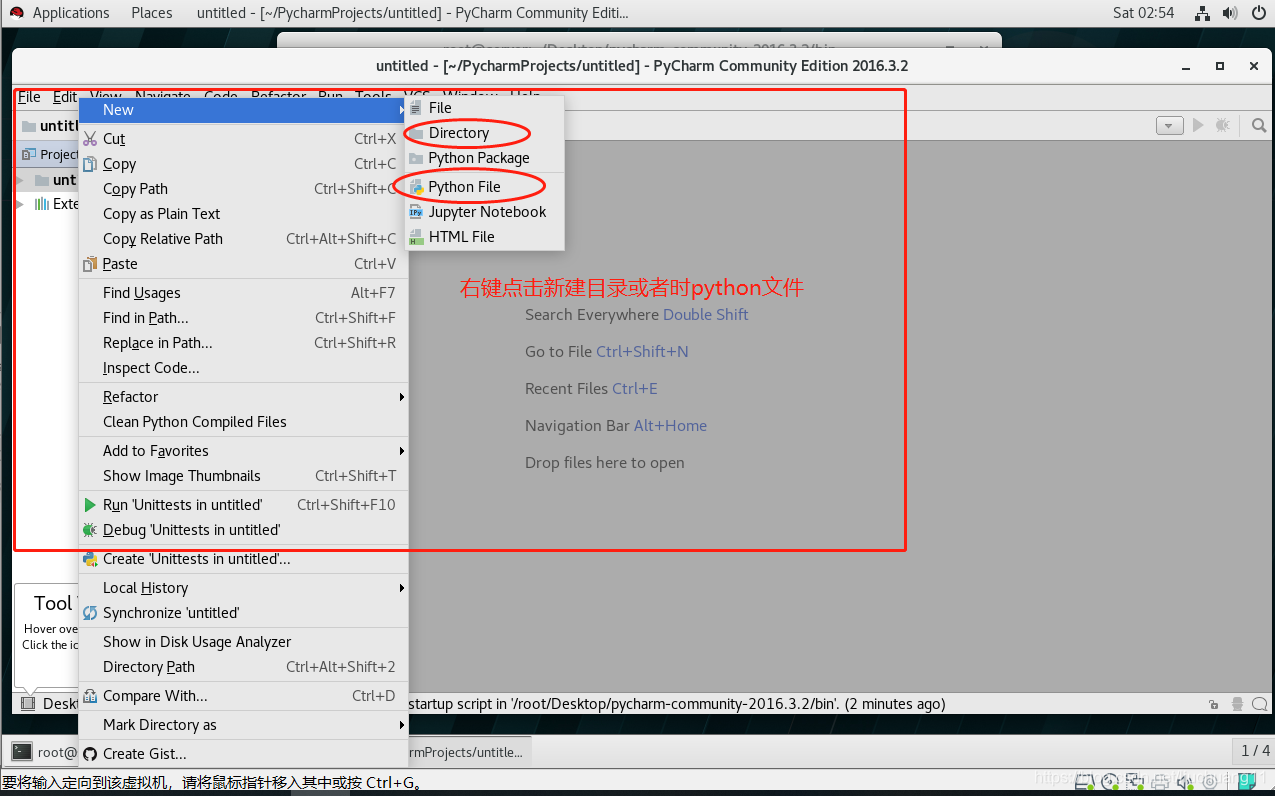Click the PycharmProjects/untitle... taskbar entry at the bottom

468,752
